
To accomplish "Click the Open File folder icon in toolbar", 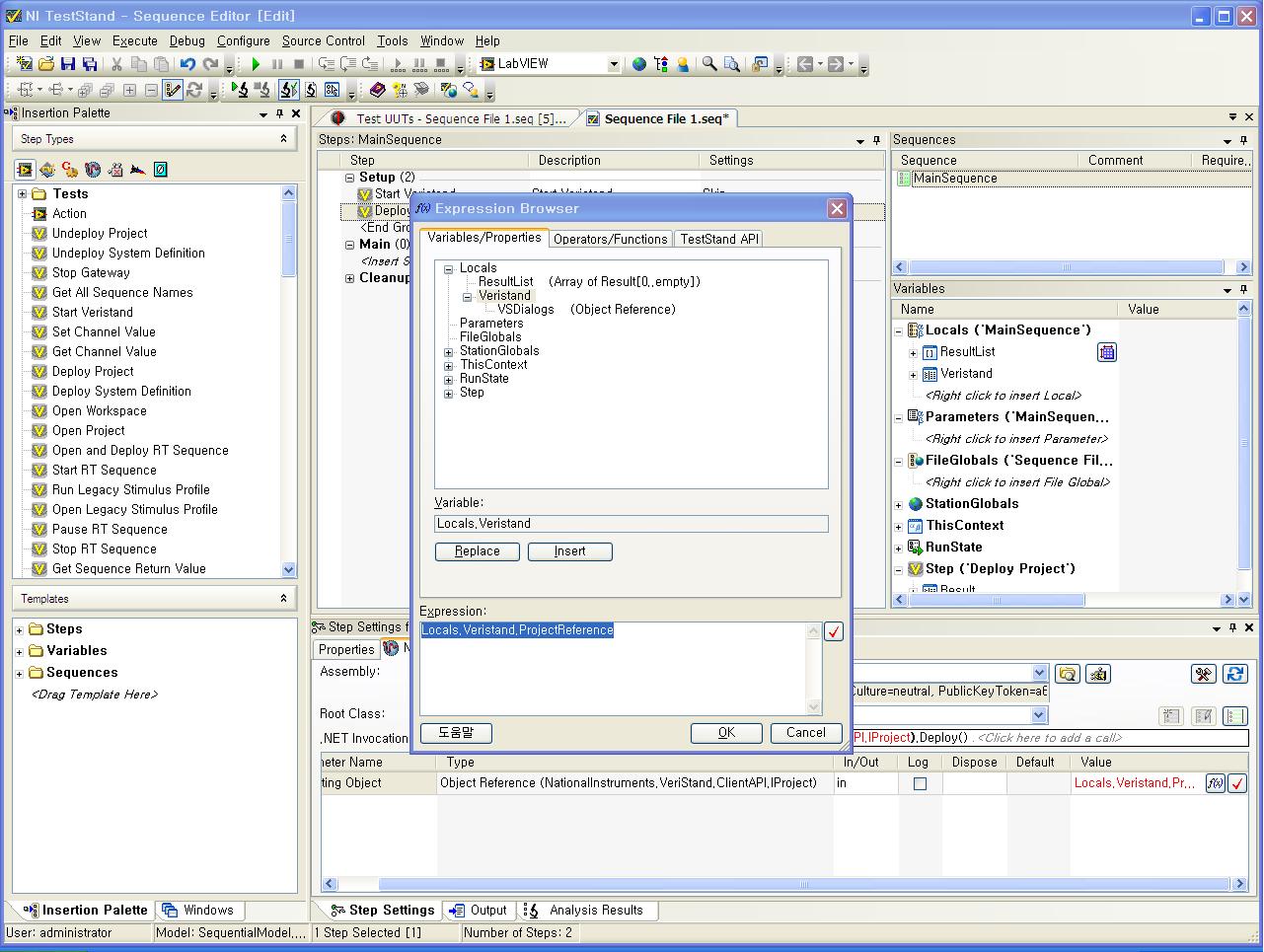I will [46, 64].
